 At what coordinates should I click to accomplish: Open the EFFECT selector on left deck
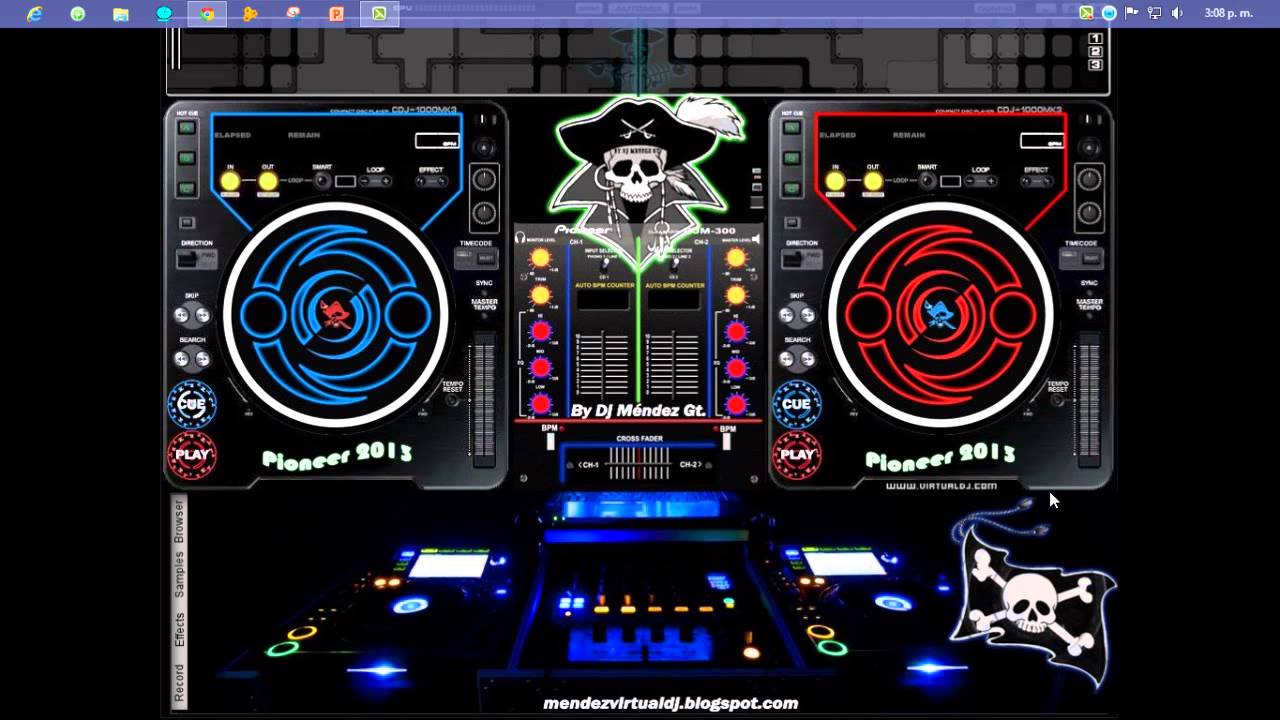tap(431, 181)
